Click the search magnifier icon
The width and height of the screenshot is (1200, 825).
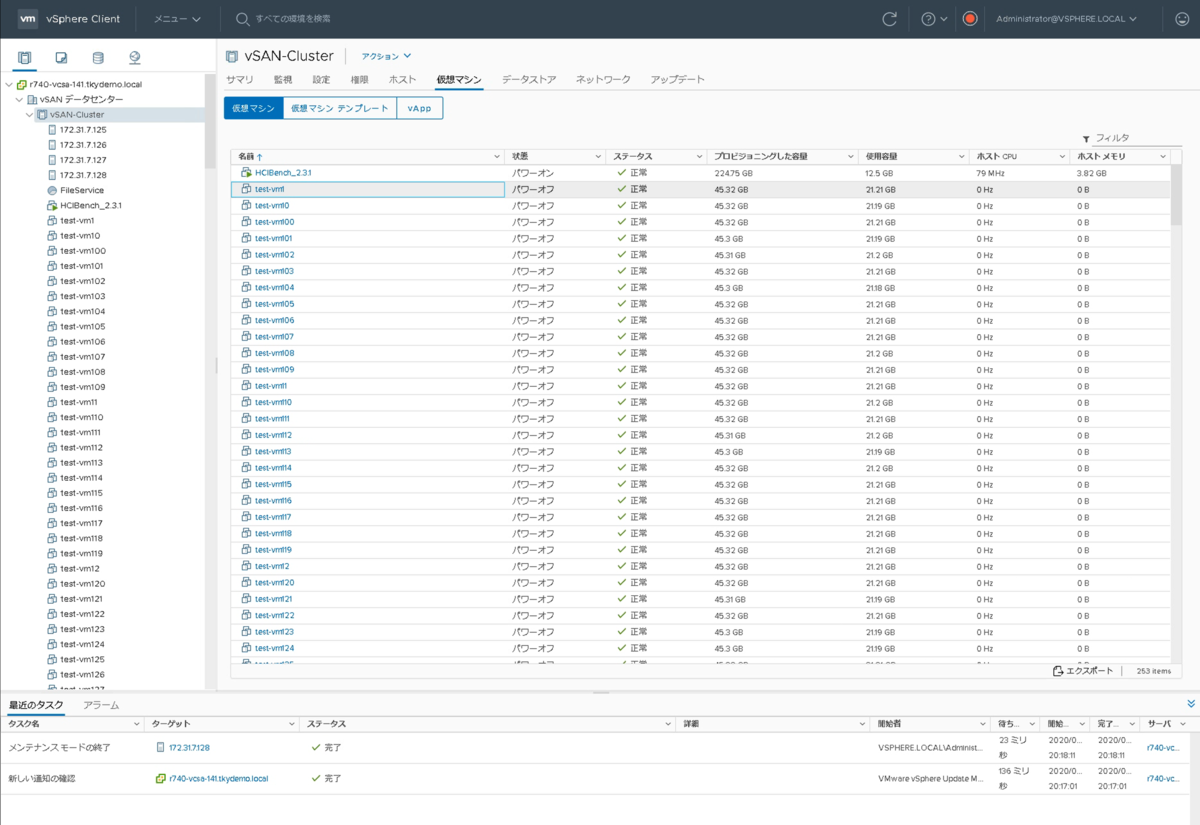[x=242, y=19]
